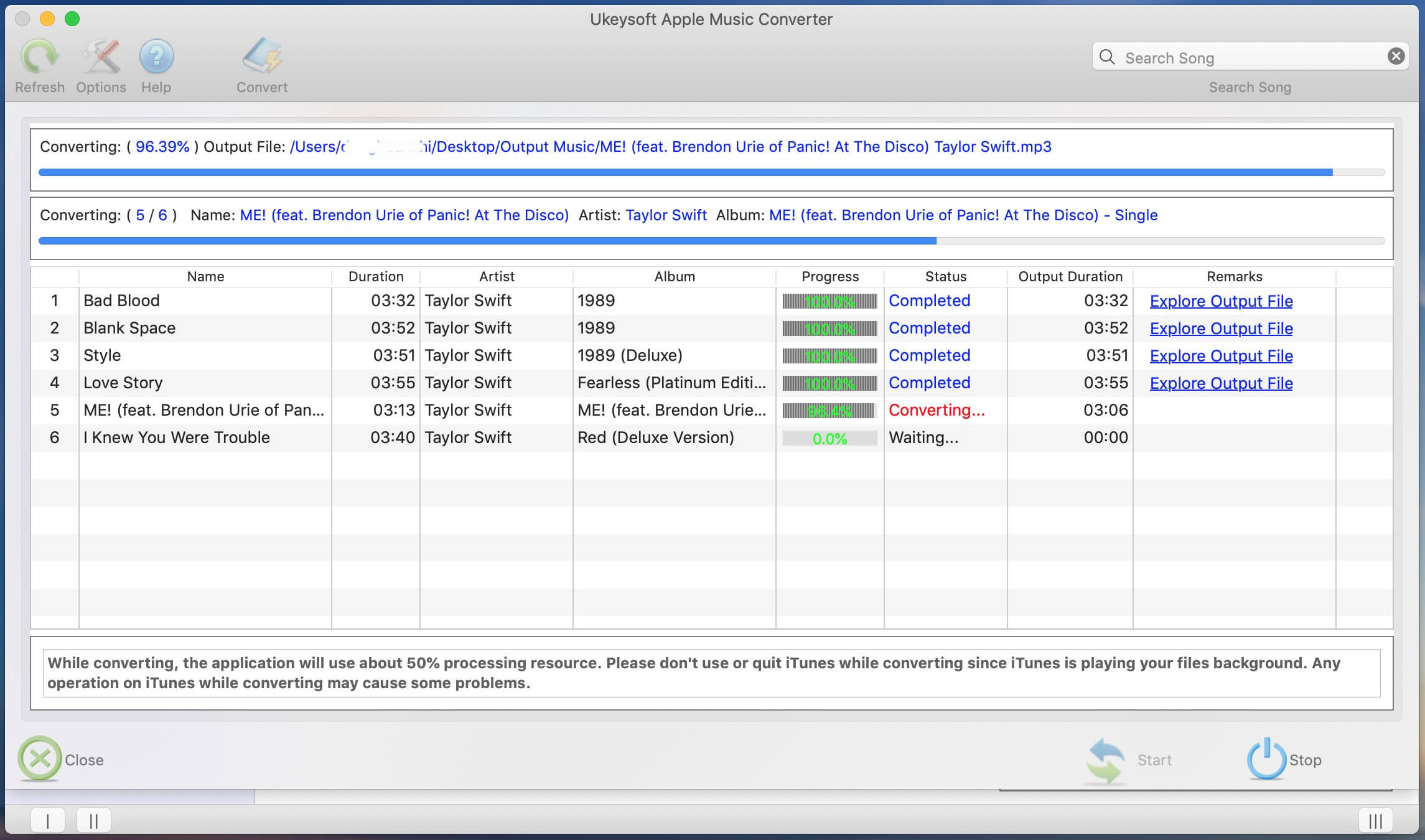
Task: Explore output file for Bad Blood
Action: click(x=1221, y=300)
